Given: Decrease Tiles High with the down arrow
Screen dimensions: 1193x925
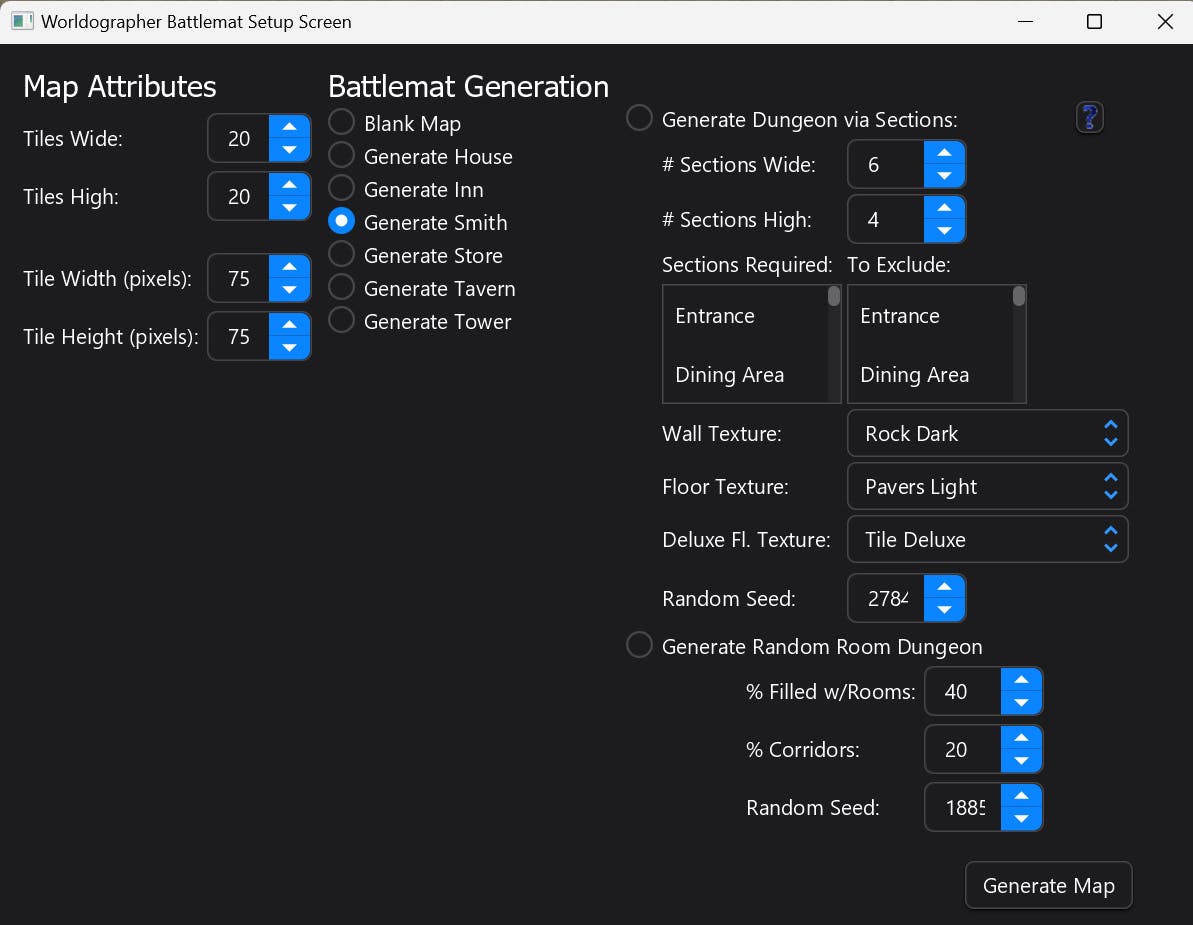Looking at the screenshot, I should (x=289, y=208).
